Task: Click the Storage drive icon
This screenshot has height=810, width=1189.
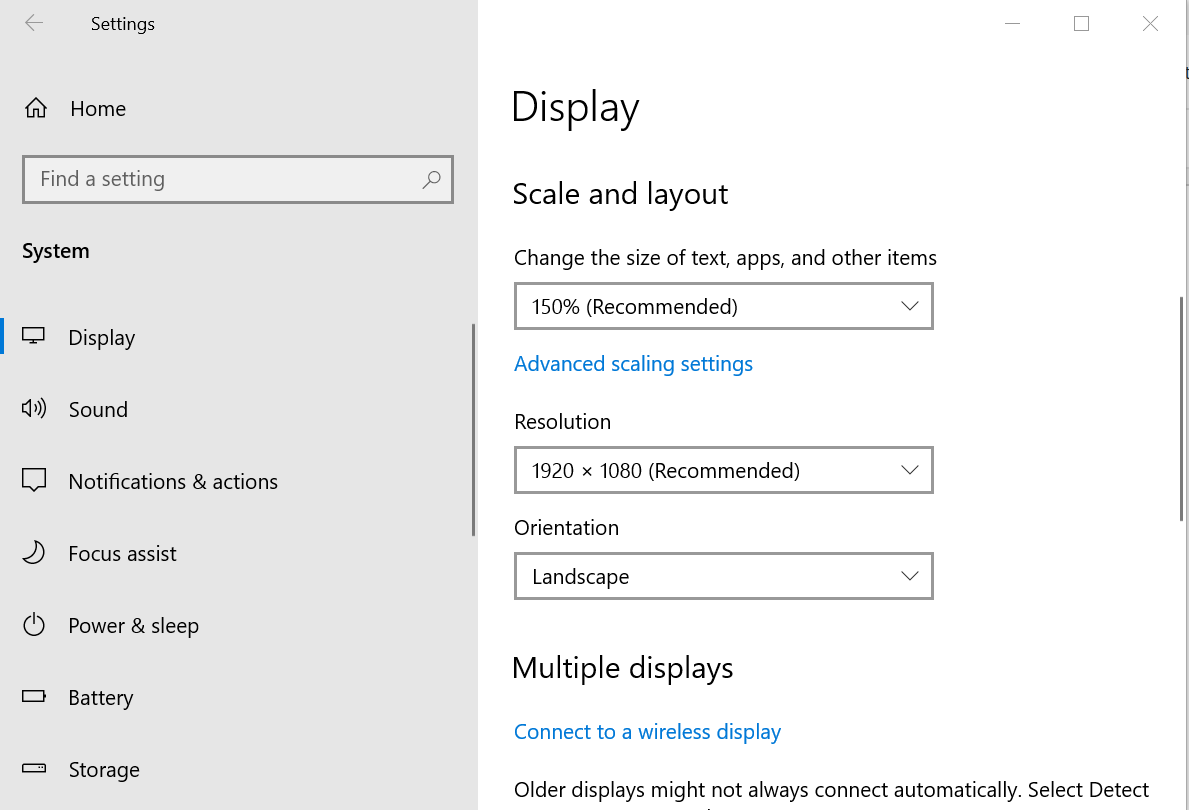Action: (x=34, y=769)
